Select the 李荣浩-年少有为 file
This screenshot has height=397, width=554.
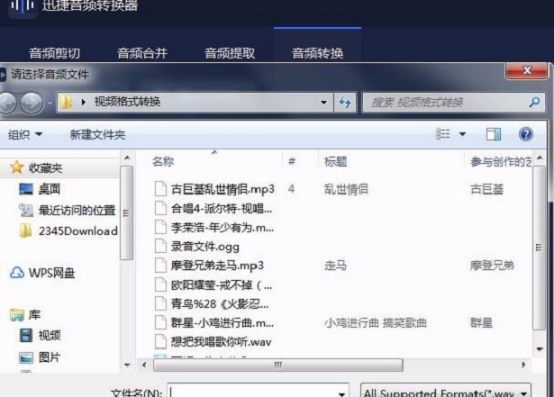pos(222,227)
